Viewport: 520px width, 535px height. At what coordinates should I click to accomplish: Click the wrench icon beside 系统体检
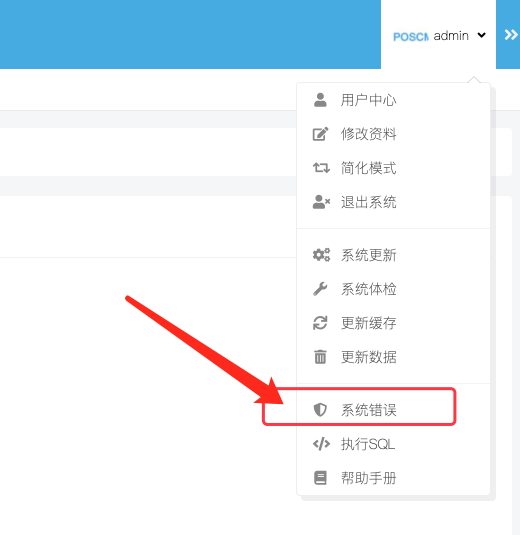(320, 289)
